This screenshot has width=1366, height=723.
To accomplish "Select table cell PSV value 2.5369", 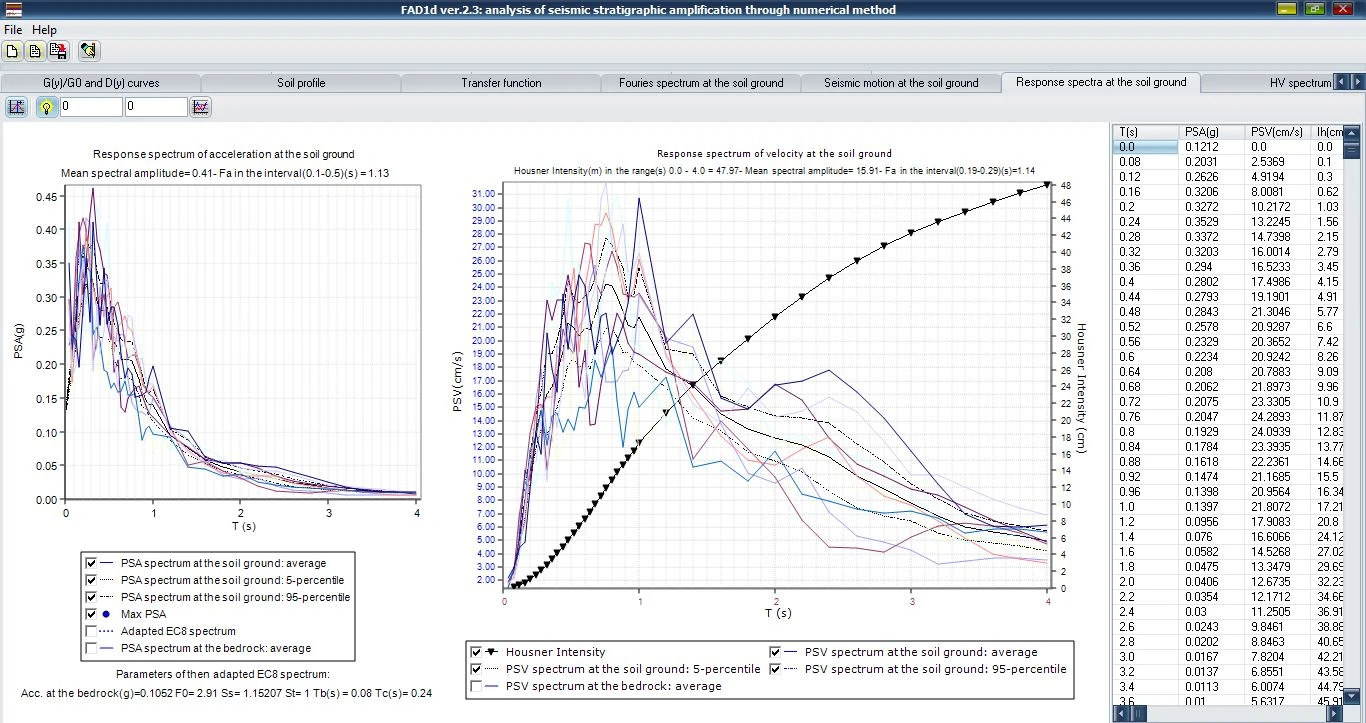I will 1279,161.
